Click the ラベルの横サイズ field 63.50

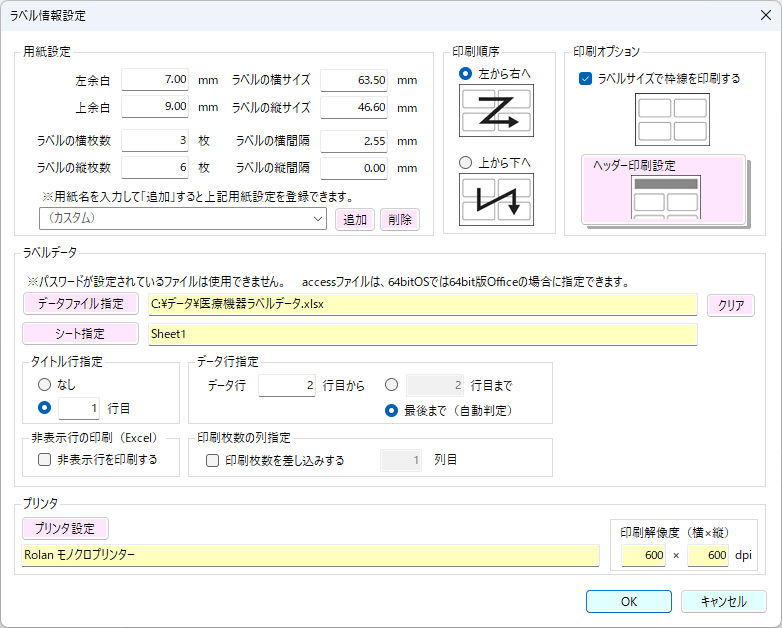(354, 80)
